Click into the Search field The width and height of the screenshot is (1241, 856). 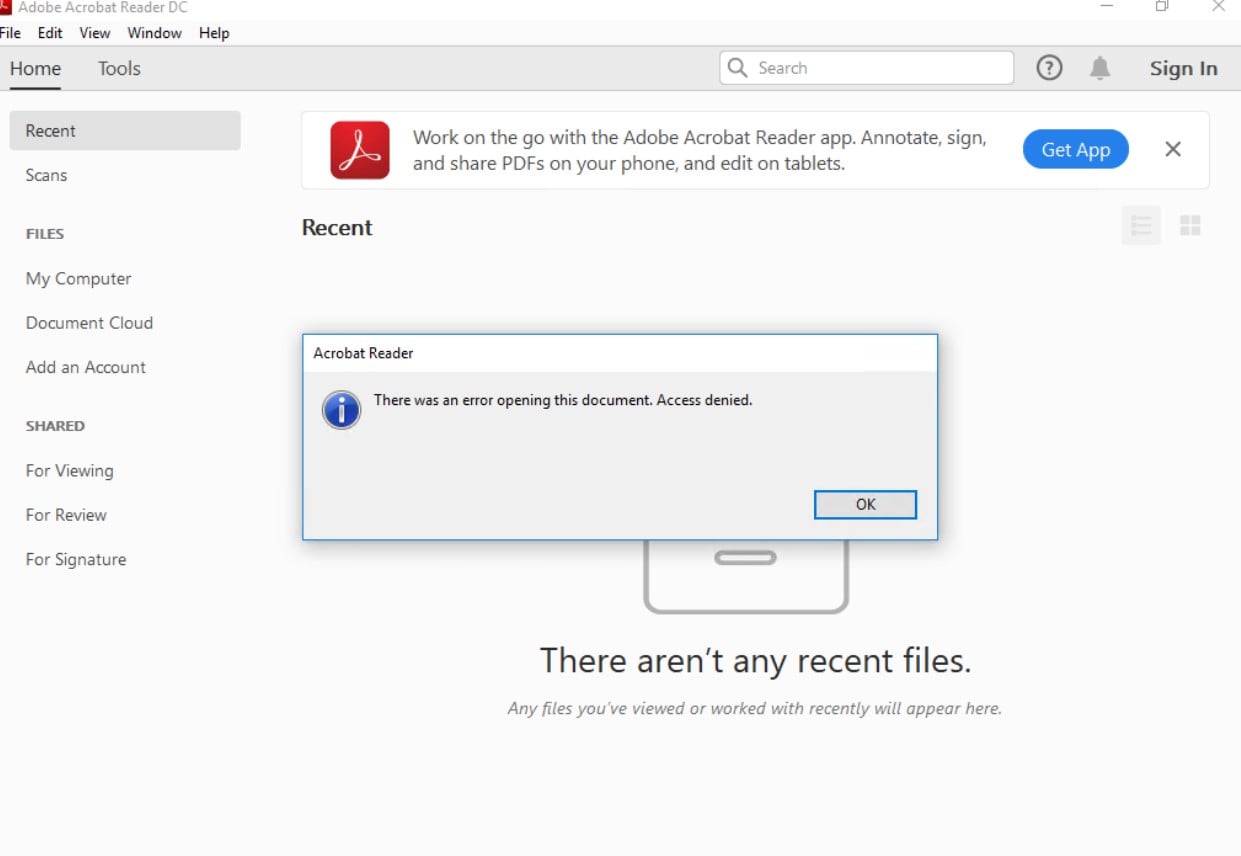point(866,68)
